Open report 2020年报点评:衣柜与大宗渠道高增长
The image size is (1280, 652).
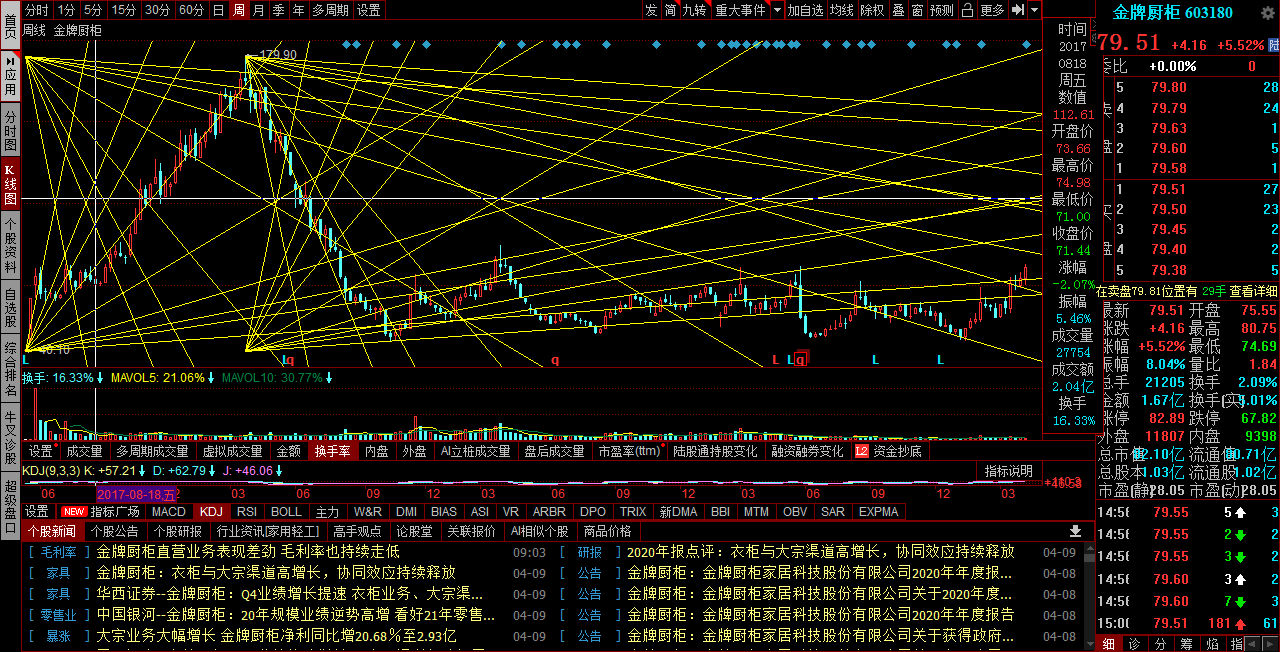pyautogui.click(x=821, y=551)
